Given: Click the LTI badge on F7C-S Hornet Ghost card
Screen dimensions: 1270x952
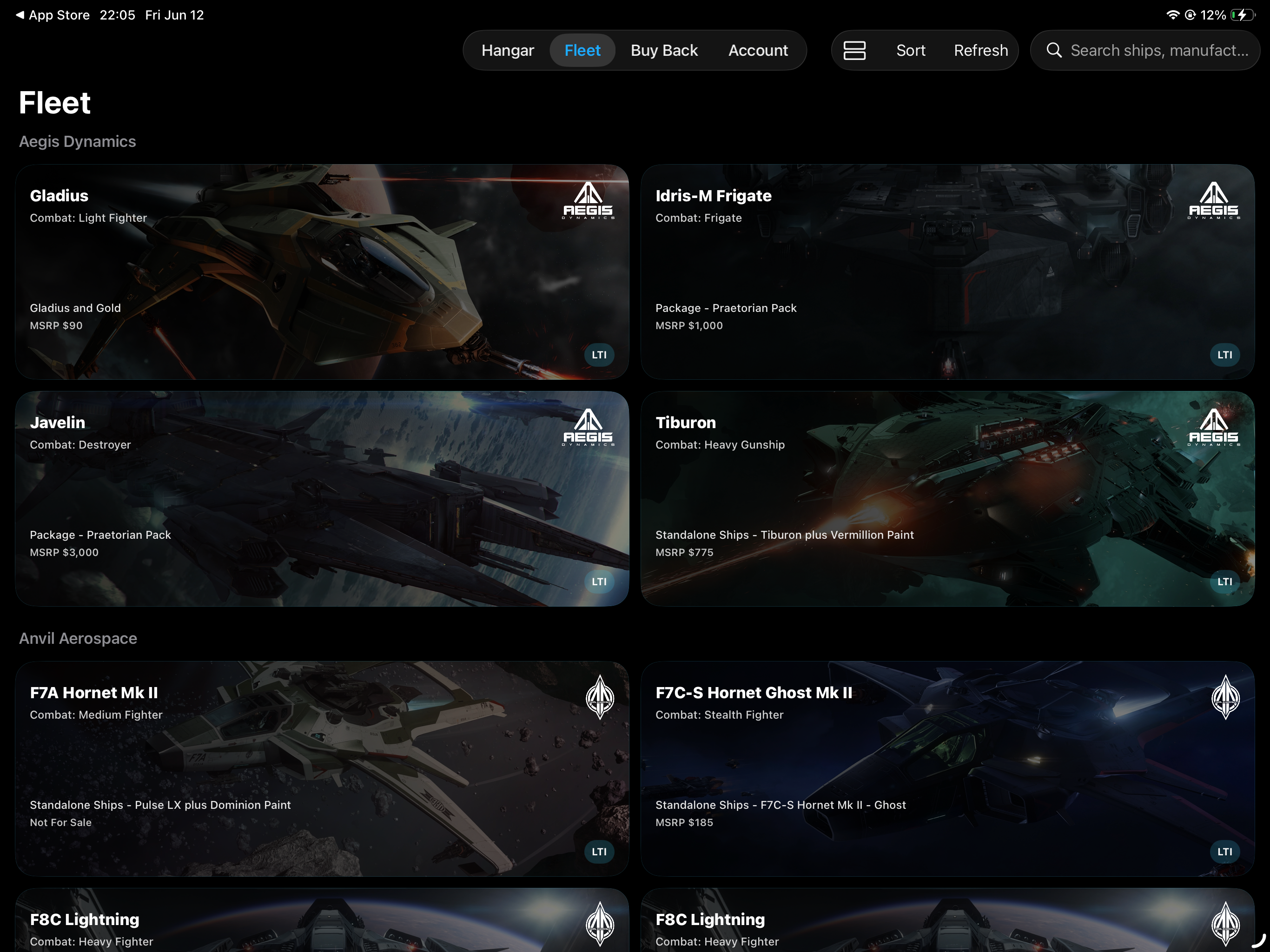Looking at the screenshot, I should (1225, 852).
